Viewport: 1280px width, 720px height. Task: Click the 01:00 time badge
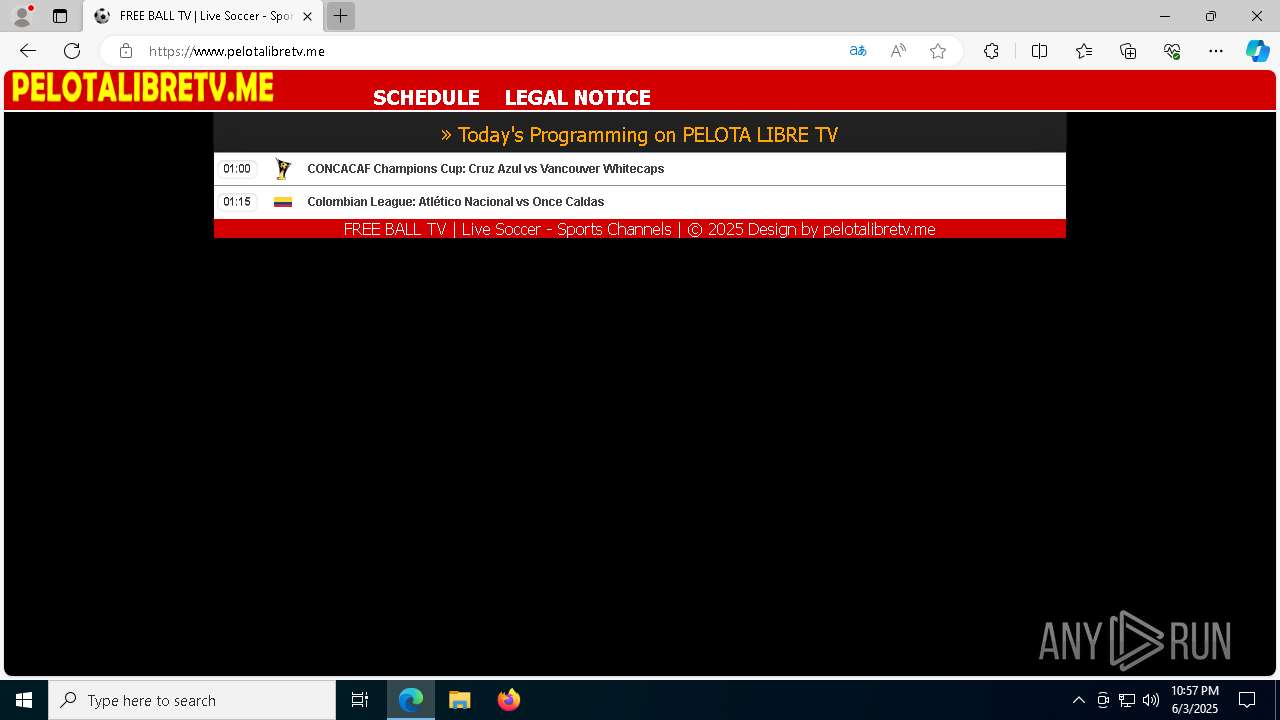coord(237,169)
